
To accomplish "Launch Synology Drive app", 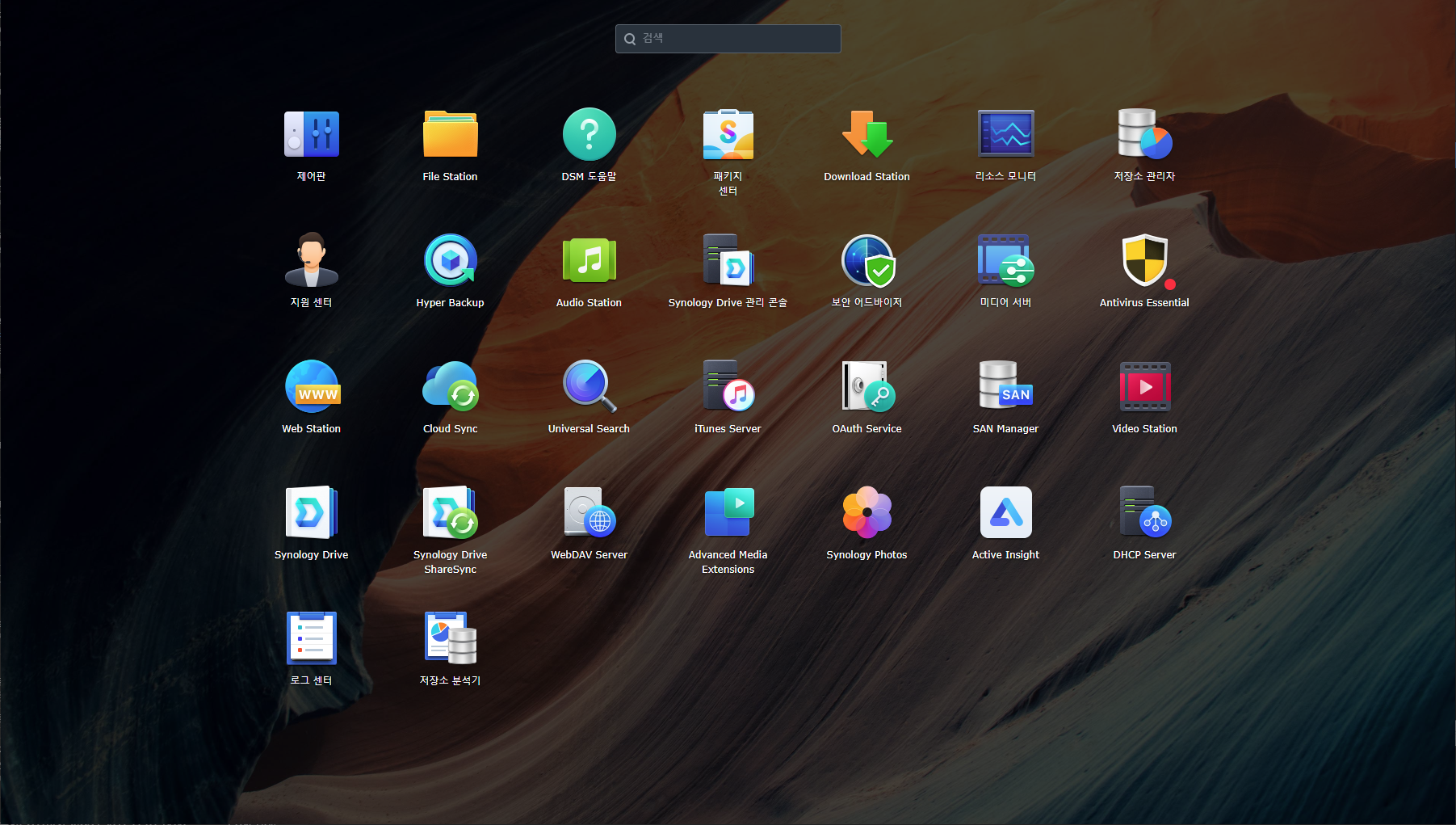I will click(312, 512).
